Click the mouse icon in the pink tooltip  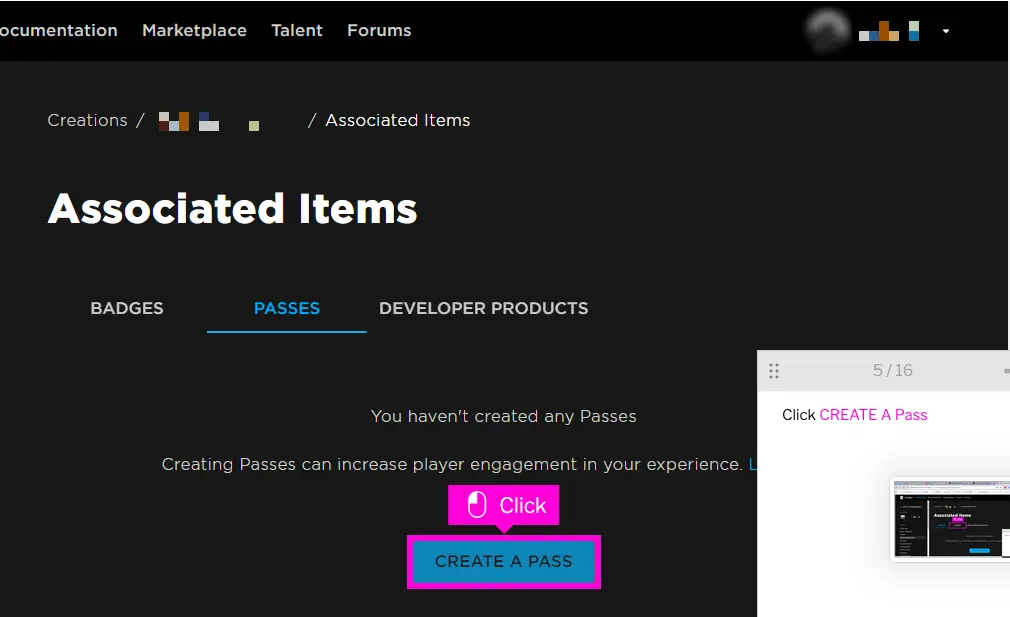click(x=477, y=505)
